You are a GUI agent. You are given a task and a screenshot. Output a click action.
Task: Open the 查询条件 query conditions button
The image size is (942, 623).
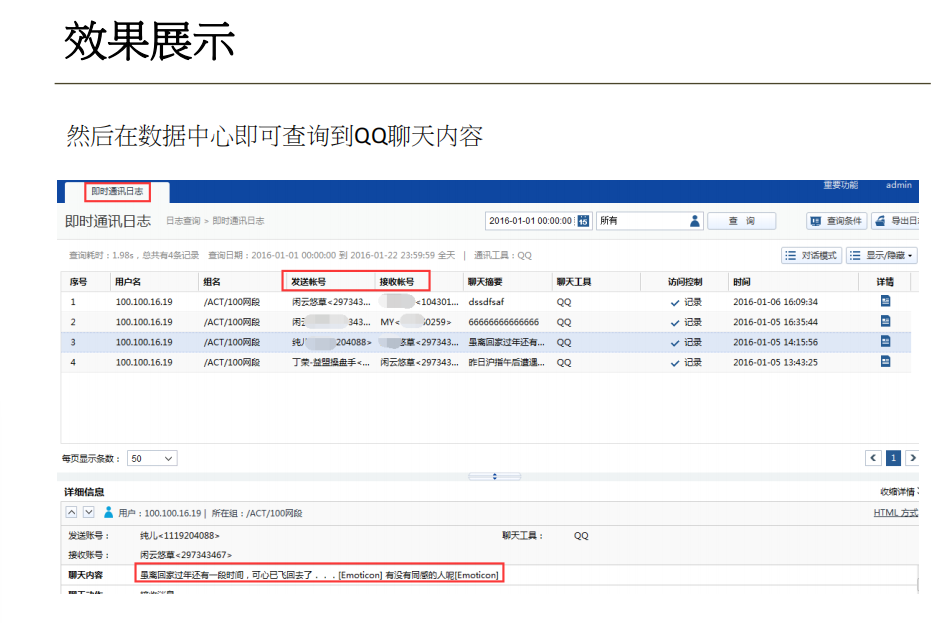[836, 221]
